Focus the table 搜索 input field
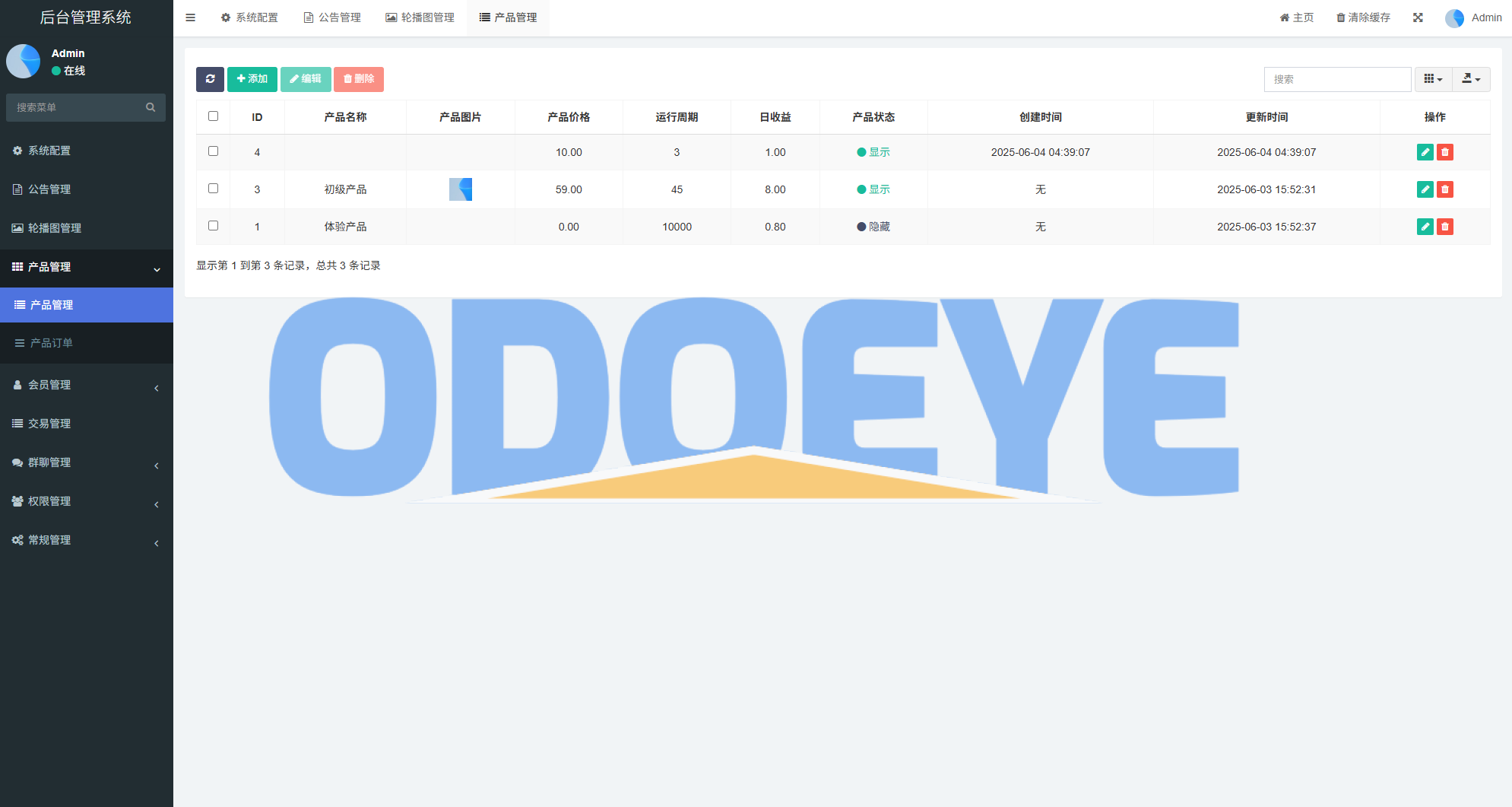 tap(1337, 79)
